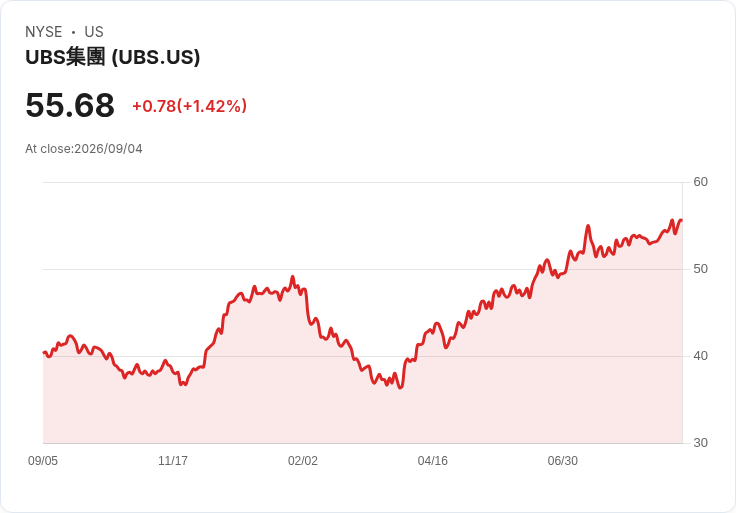
Task: Click the chart line's starting point at 09/05
Action: (44, 352)
